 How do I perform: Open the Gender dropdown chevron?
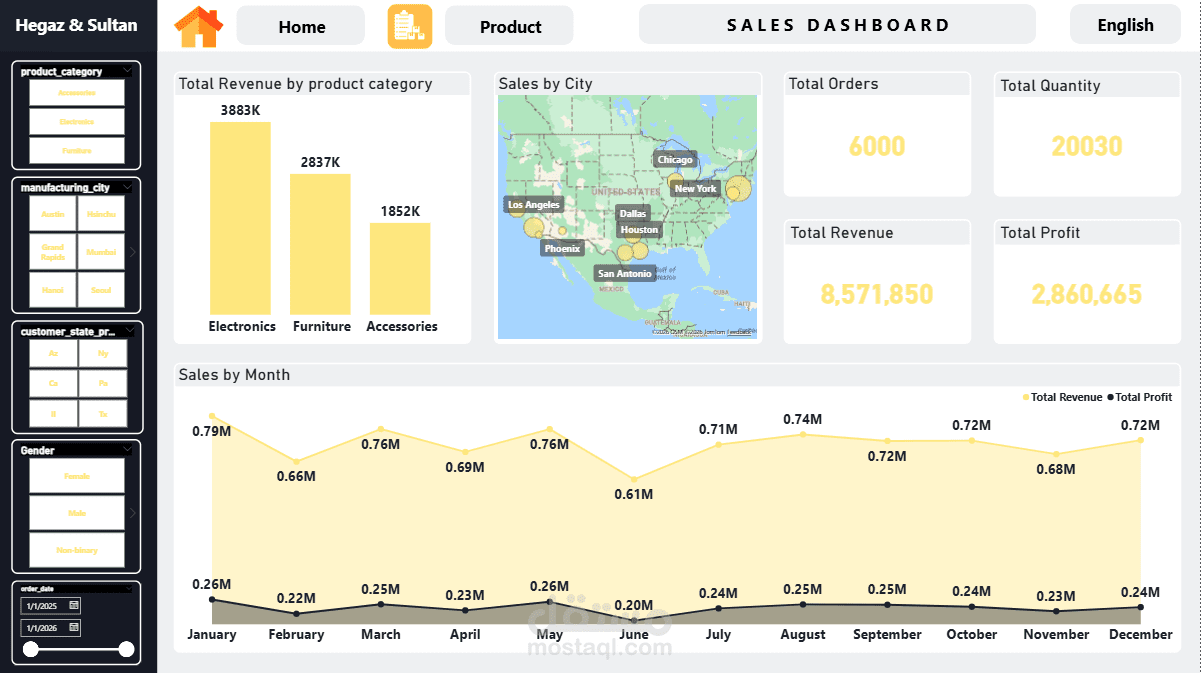(x=127, y=449)
